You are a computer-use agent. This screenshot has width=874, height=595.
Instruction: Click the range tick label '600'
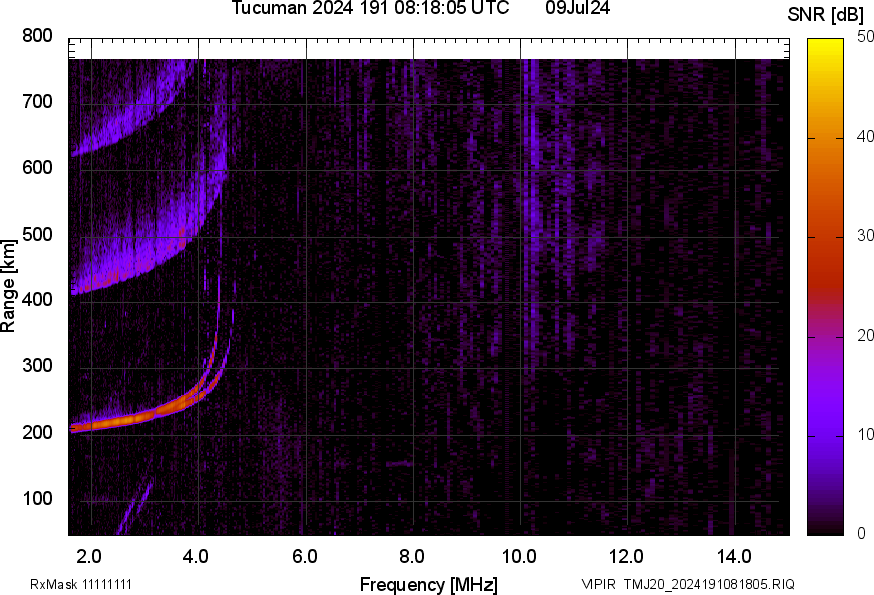tap(37, 168)
